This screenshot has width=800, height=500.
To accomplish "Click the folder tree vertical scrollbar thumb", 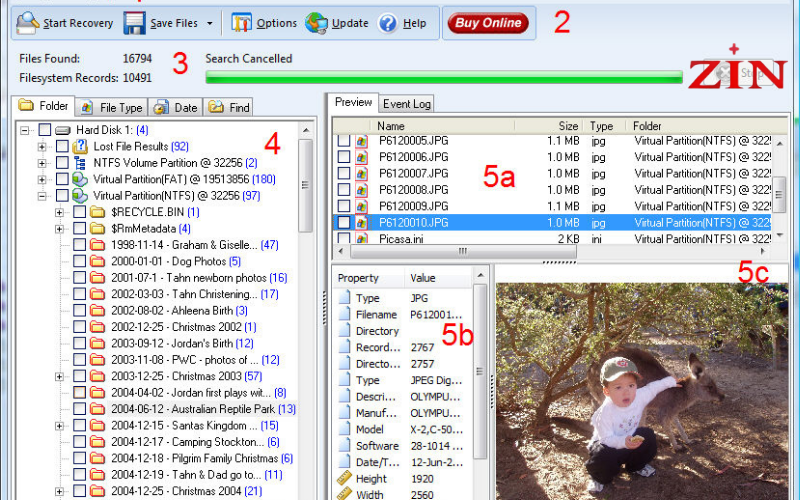I will pos(305,185).
